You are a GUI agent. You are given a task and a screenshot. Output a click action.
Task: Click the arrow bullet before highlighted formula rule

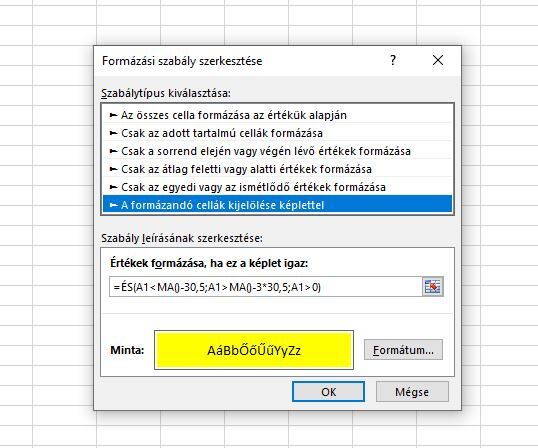pos(113,205)
